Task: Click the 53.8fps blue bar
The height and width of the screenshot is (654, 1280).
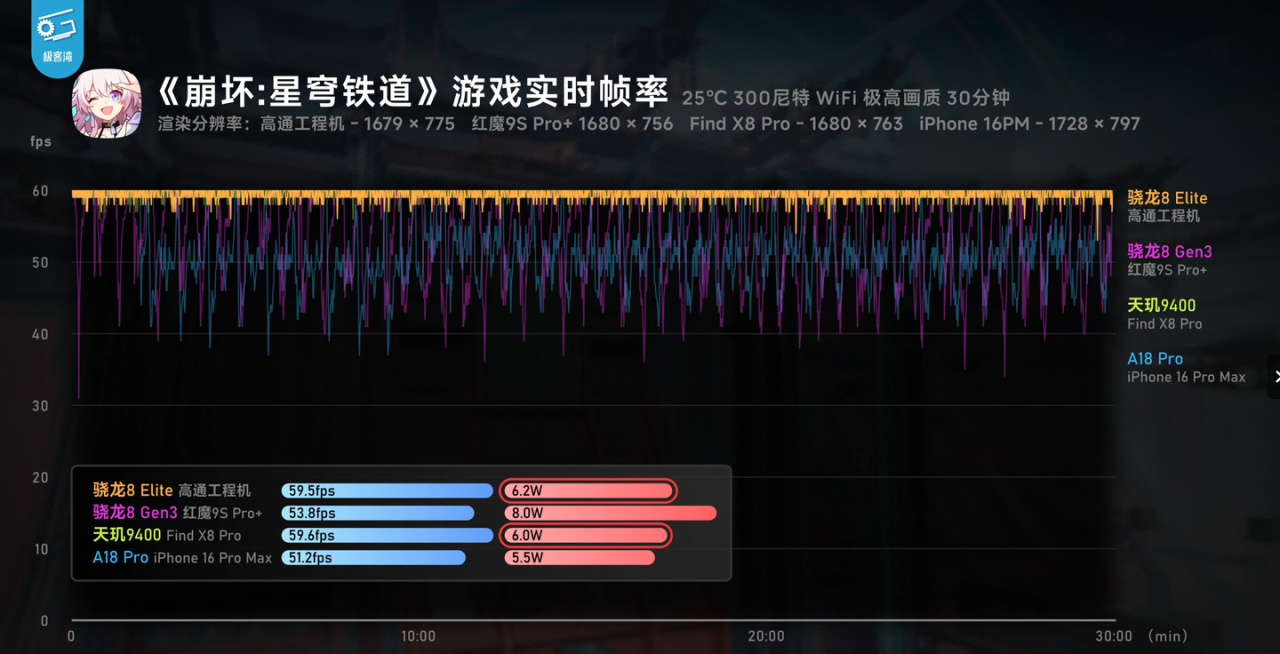Action: coord(378,513)
